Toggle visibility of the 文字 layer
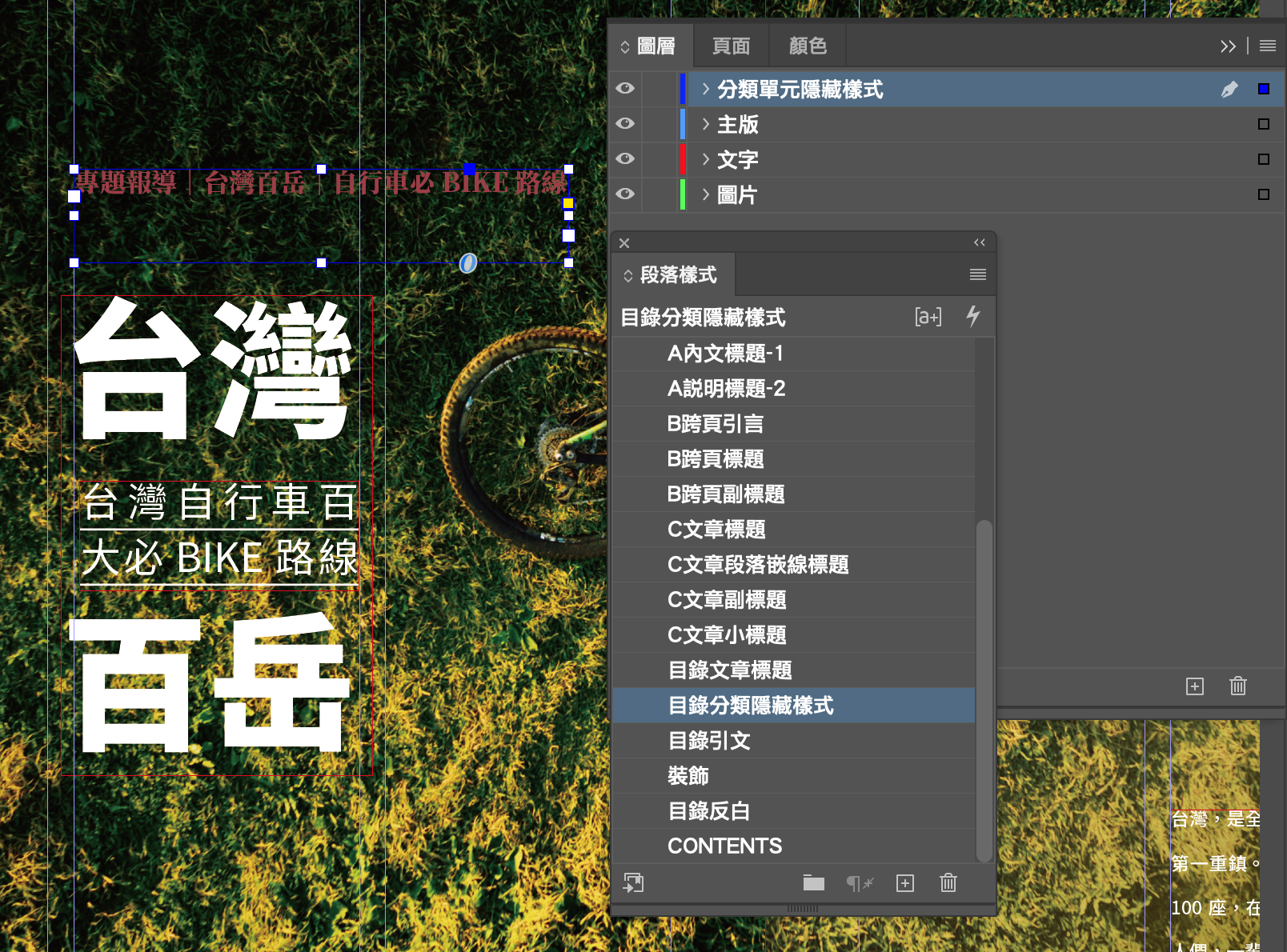This screenshot has height=952, width=1287. [625, 159]
